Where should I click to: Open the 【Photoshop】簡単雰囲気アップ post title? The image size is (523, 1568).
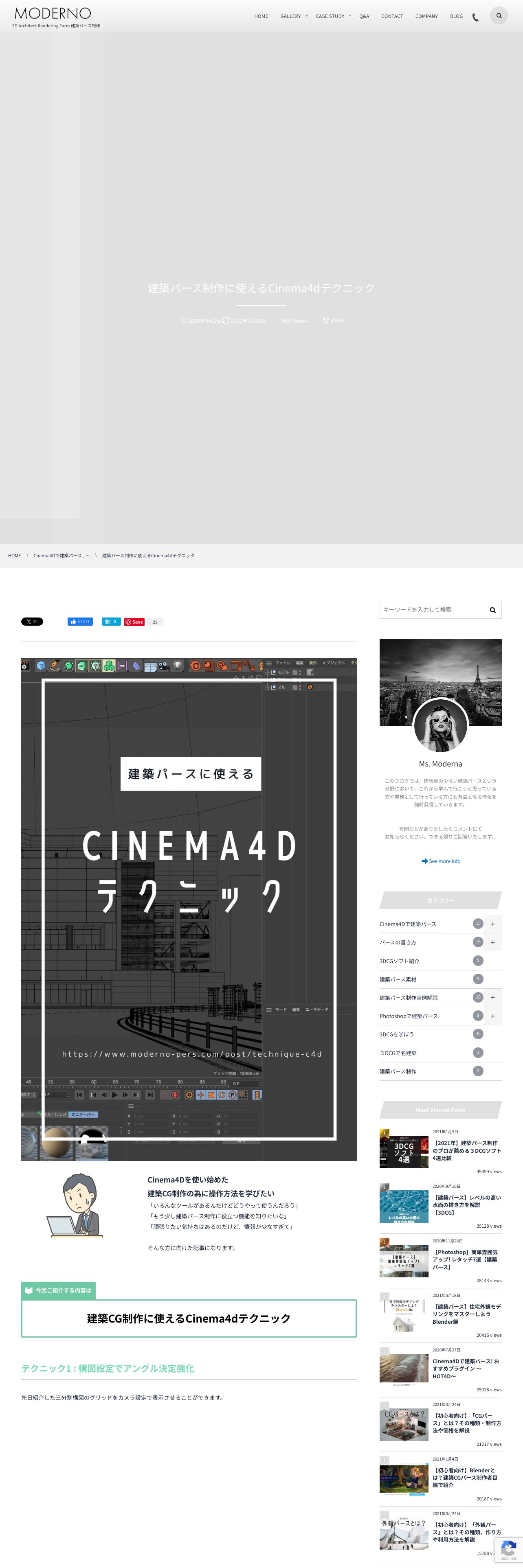[x=466, y=1259]
